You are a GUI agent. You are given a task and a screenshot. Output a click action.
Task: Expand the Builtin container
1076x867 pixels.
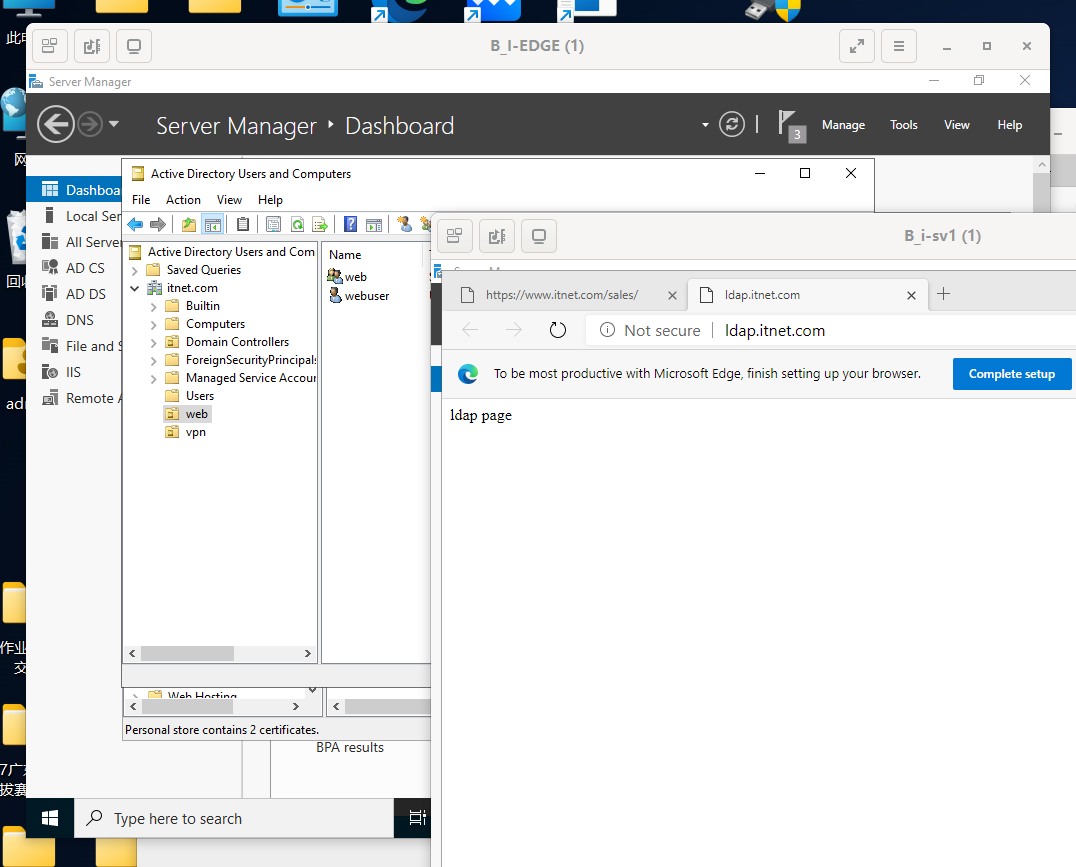coord(154,307)
